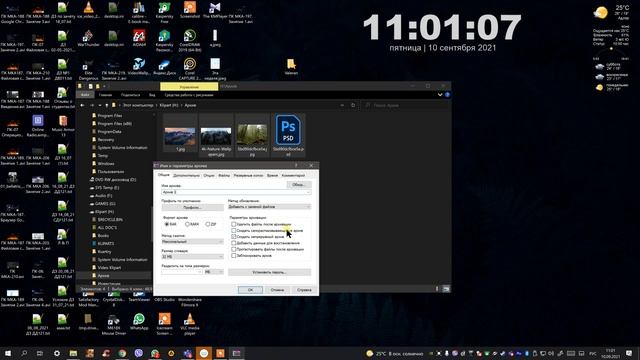Screen dimensions: 640x360
Task: Open Google Chrome on taskbar
Action: (x=122, y=353)
